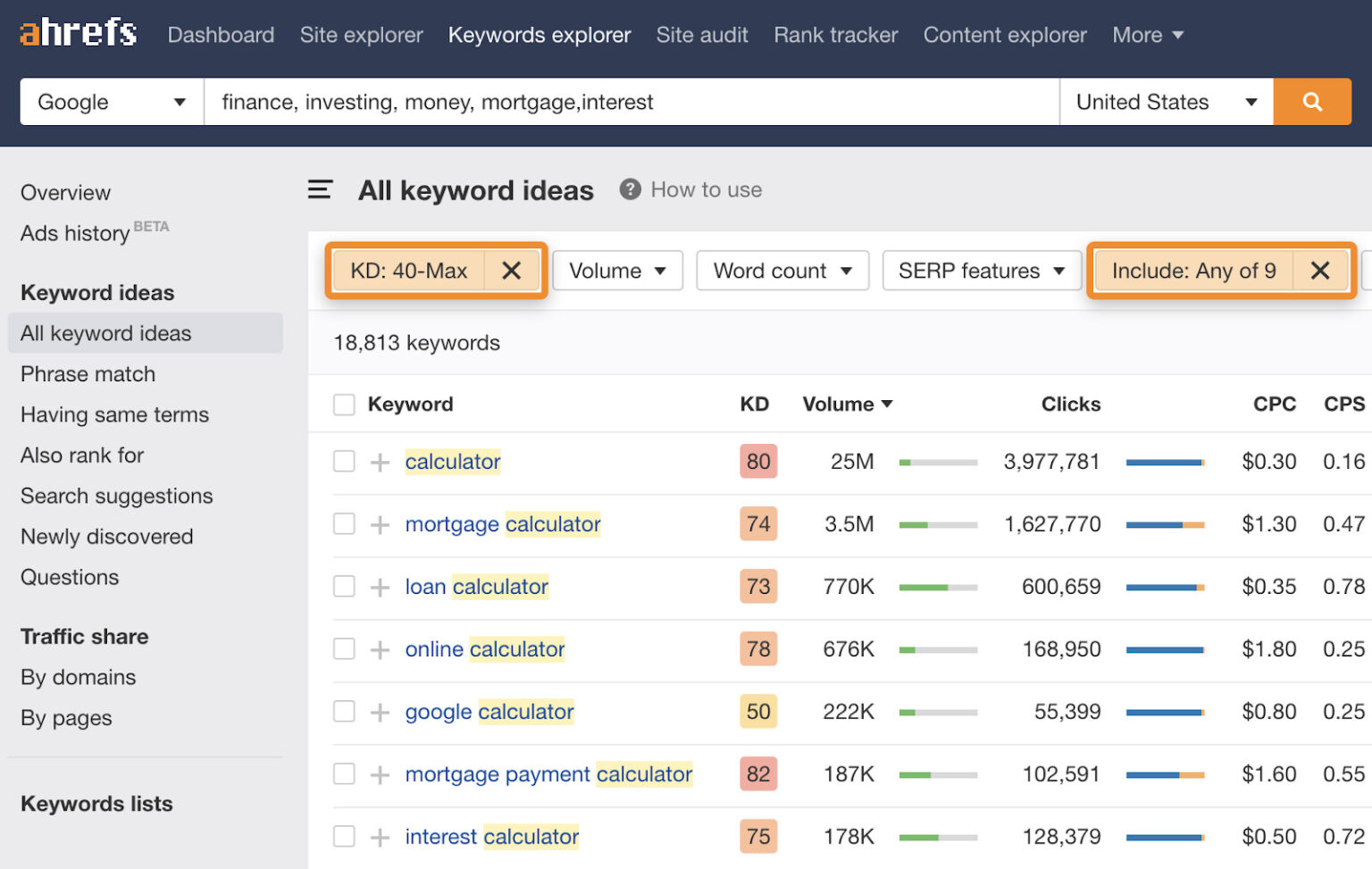Go to Phrase match in the sidebar
The height and width of the screenshot is (869, 1372).
(x=87, y=374)
